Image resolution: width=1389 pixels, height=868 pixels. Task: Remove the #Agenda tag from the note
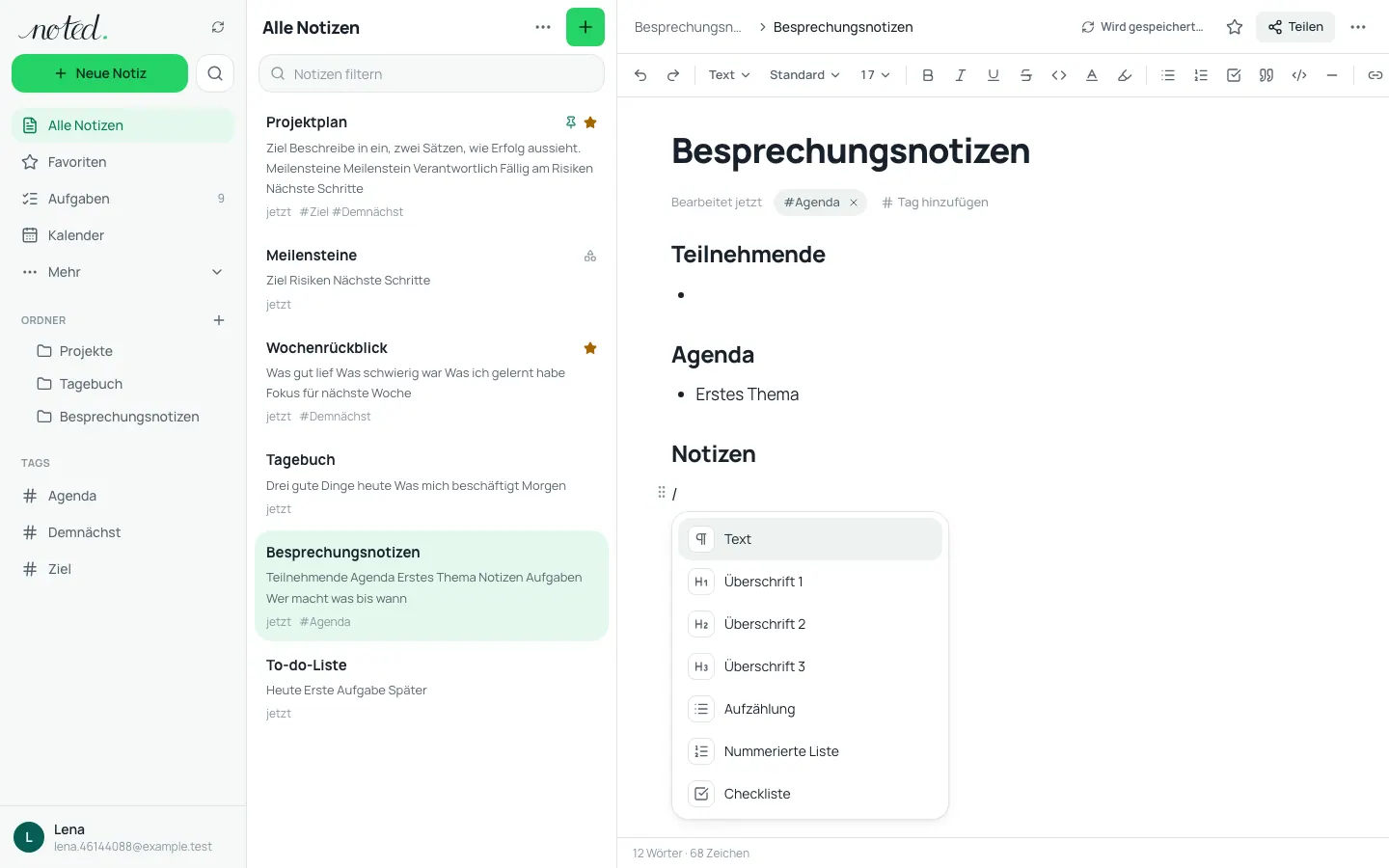(x=854, y=203)
